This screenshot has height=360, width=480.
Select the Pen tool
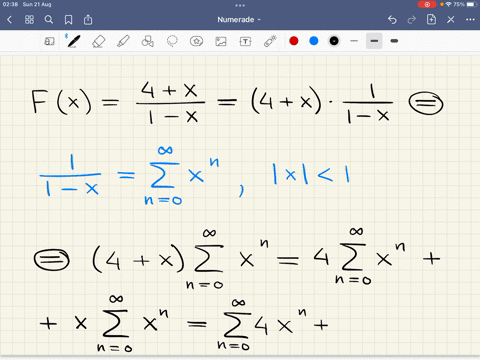(x=73, y=41)
